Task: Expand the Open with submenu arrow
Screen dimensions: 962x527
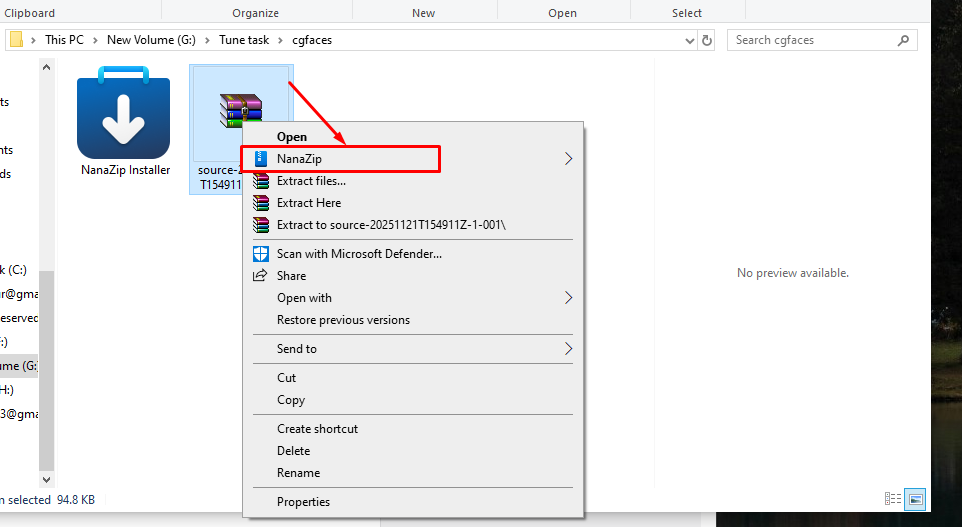Action: tap(568, 298)
